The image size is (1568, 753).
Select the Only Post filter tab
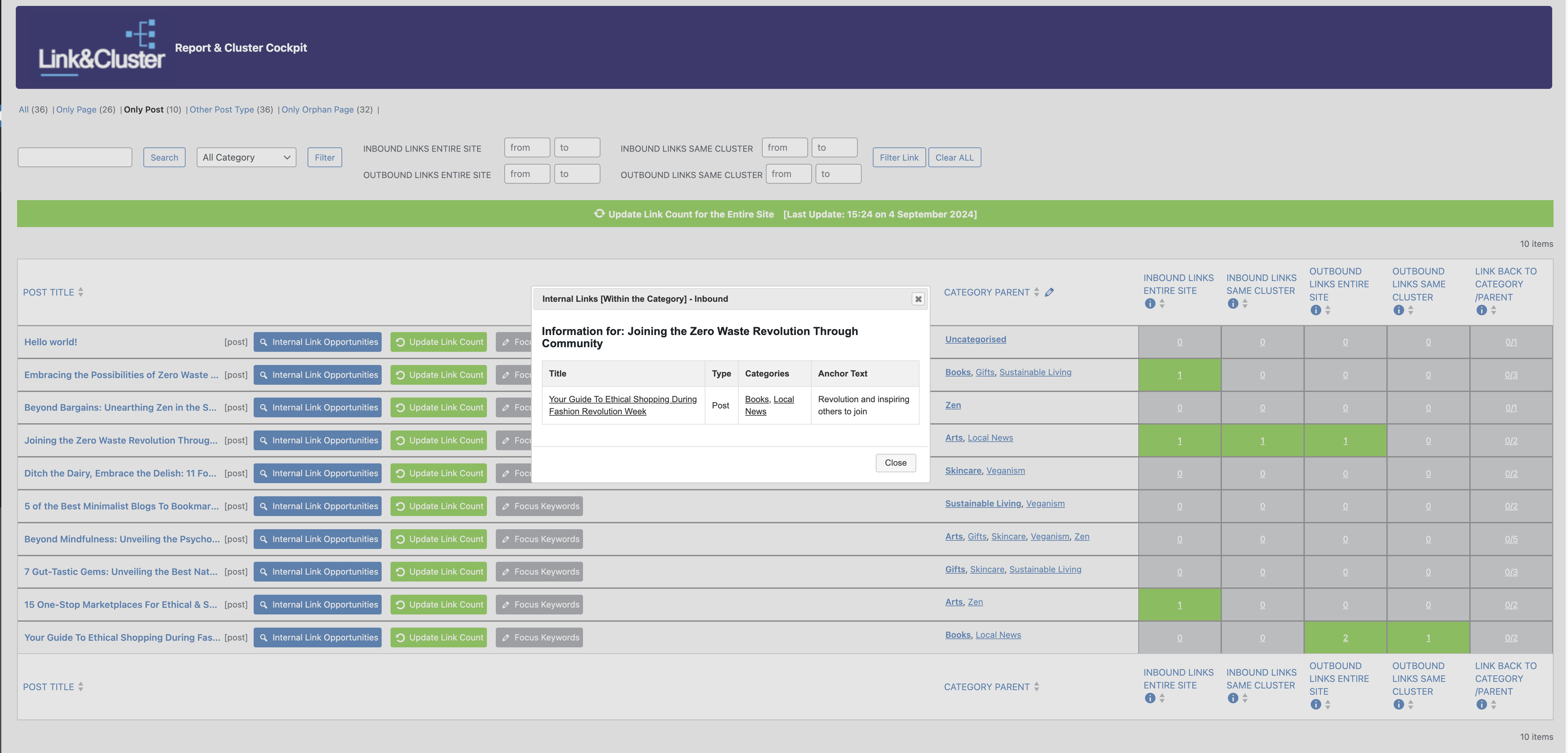point(144,110)
